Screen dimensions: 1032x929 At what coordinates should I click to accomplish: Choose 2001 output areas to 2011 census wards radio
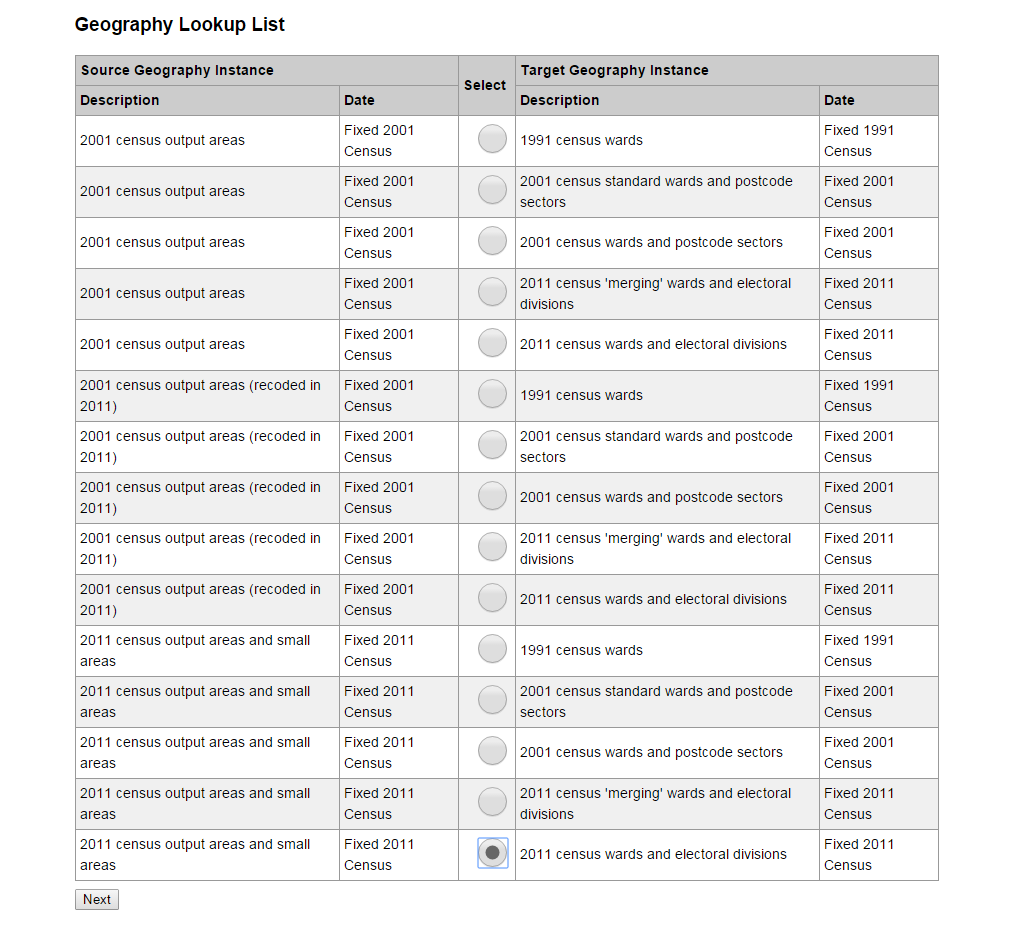pos(492,343)
